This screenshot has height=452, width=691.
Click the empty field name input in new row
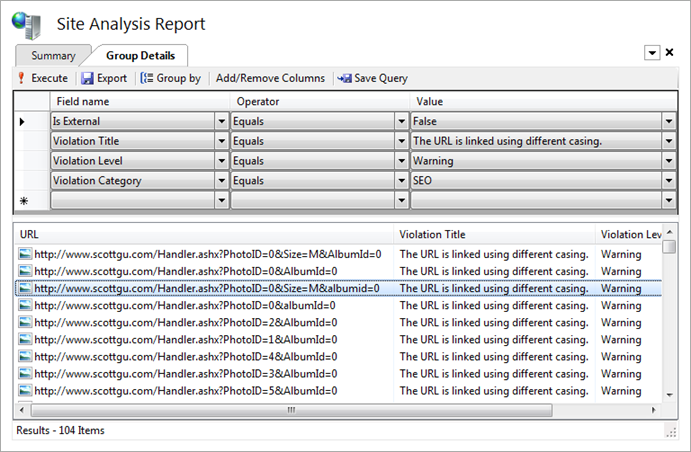134,200
